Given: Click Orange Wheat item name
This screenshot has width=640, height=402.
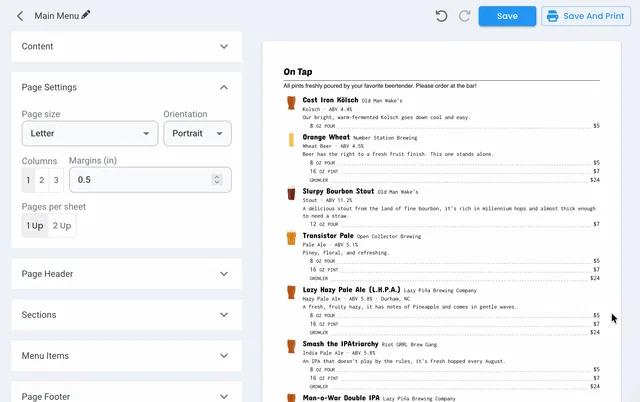Looking at the screenshot, I should 326,137.
